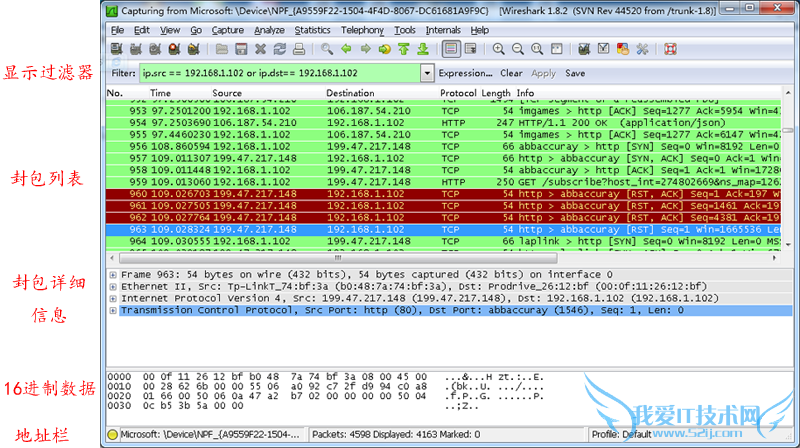The image size is (800, 448).
Task: Expand Internet Protocol Version 4 node
Action: click(x=113, y=298)
